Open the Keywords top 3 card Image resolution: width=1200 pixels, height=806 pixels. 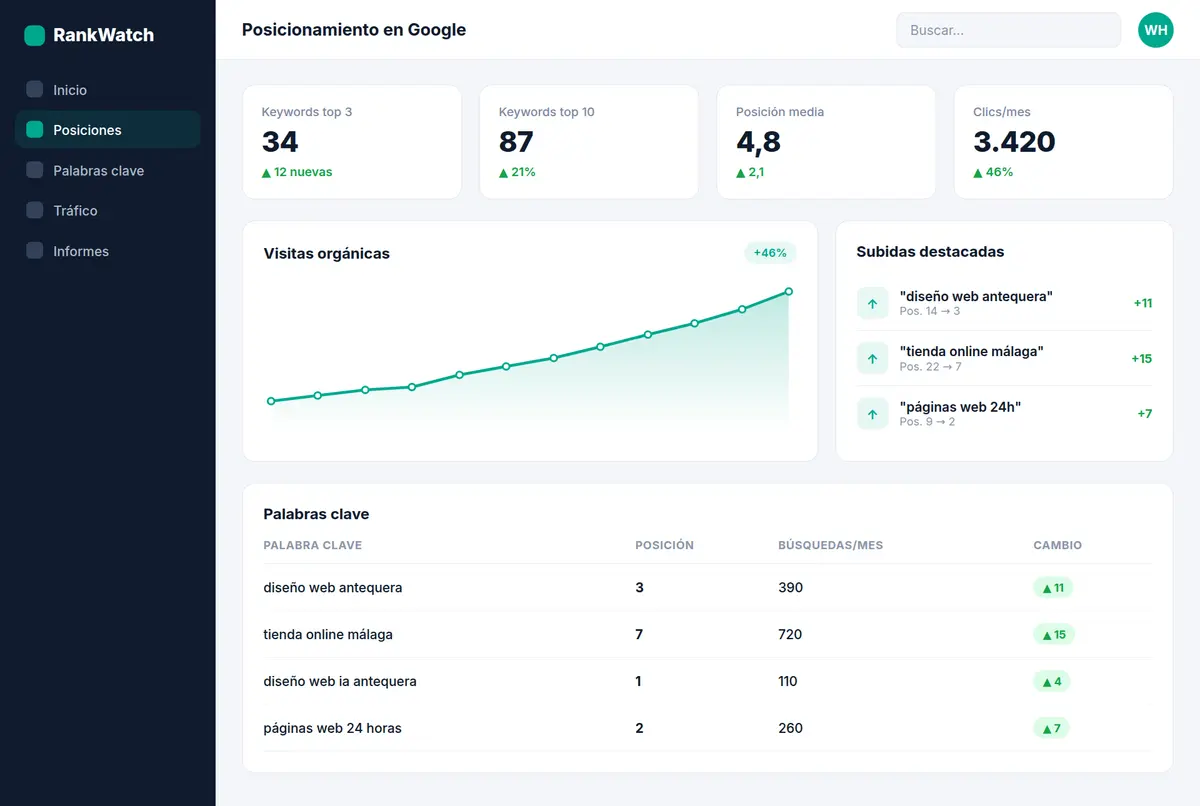click(x=352, y=142)
